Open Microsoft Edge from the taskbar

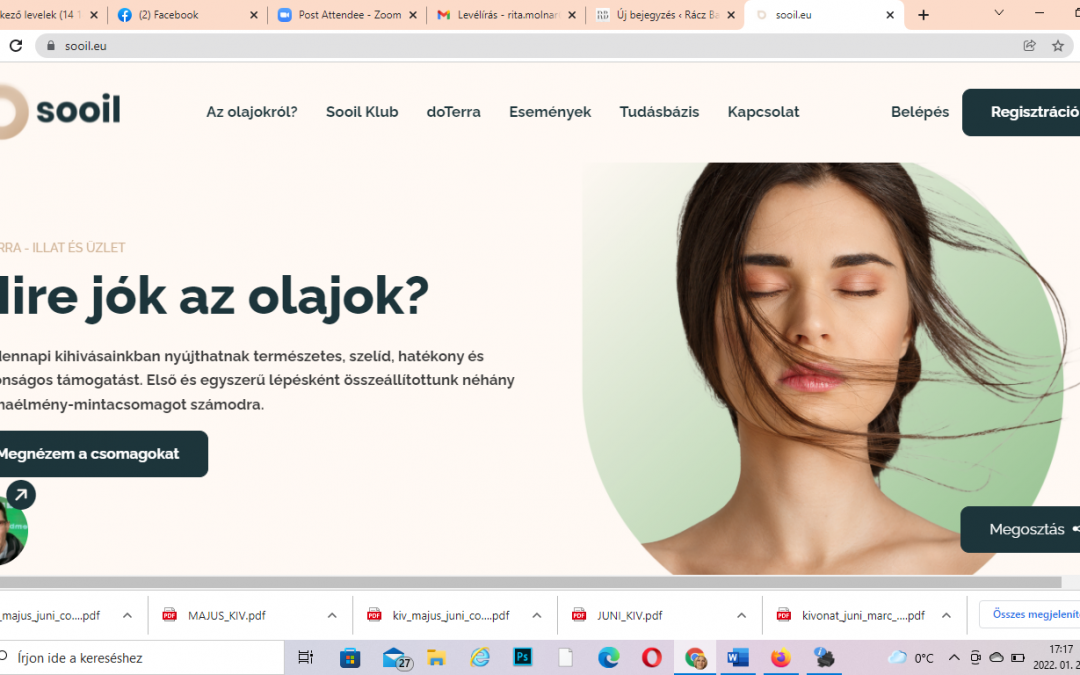[608, 657]
